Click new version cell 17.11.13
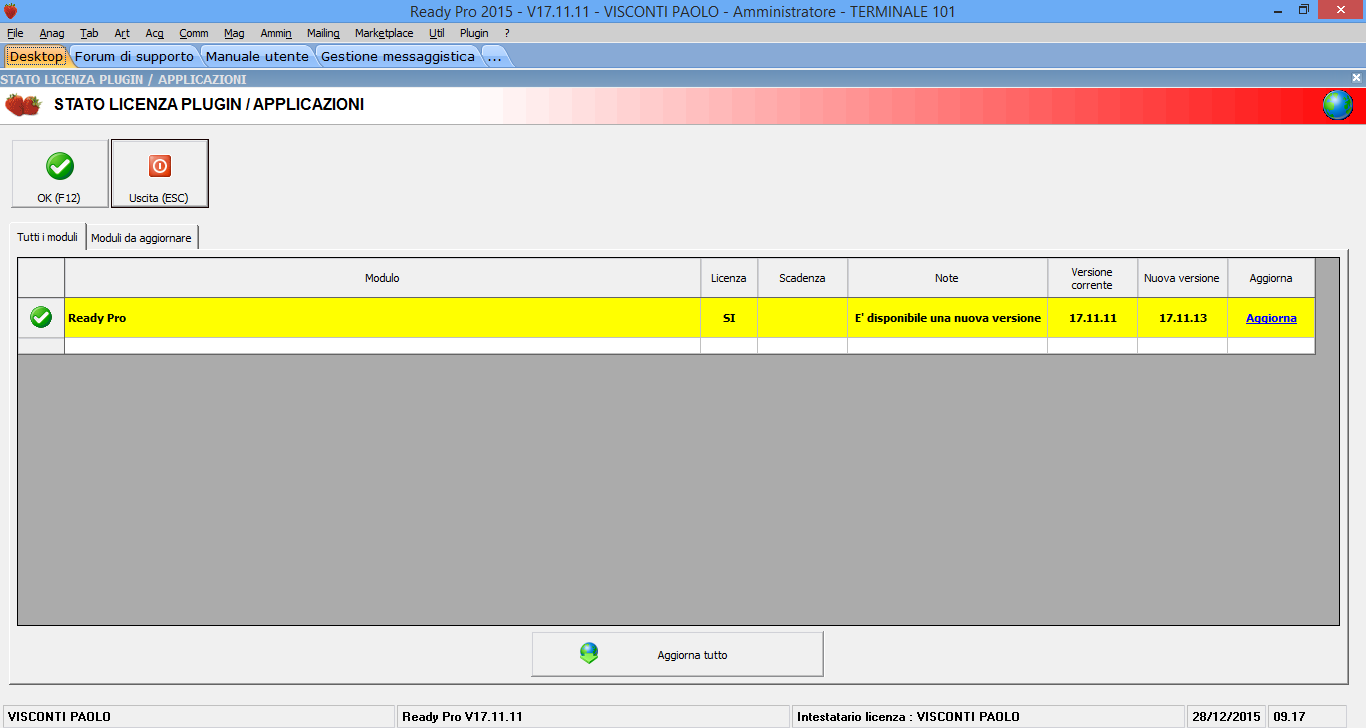 click(1182, 318)
